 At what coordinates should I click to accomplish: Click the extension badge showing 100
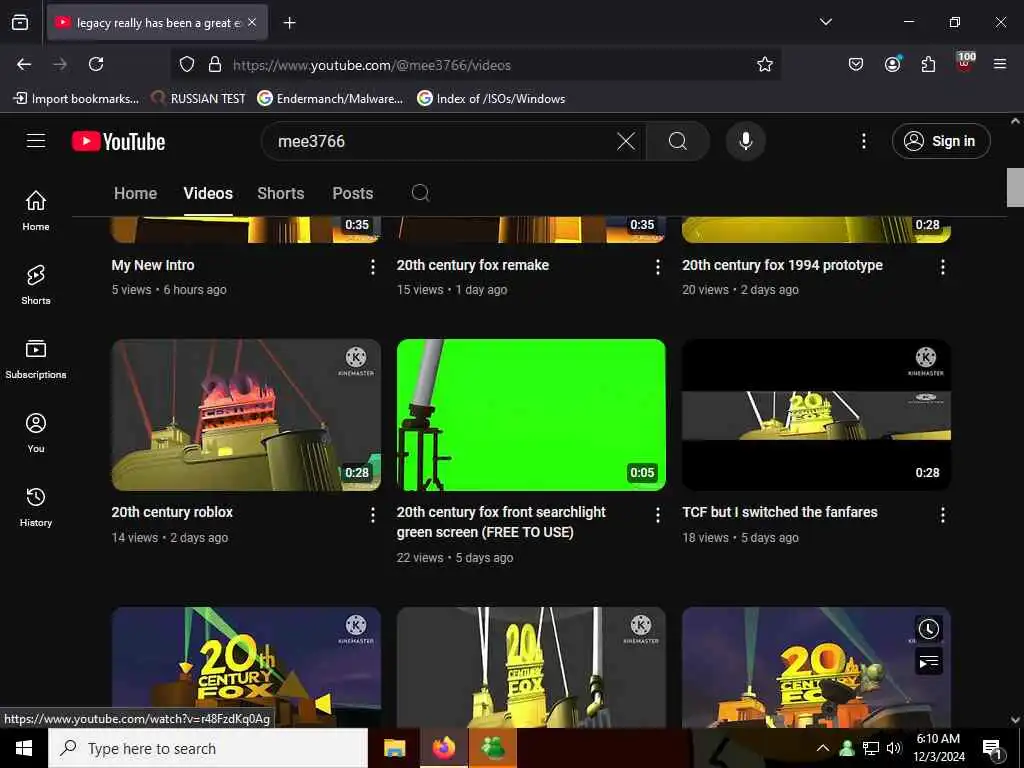tap(965, 61)
